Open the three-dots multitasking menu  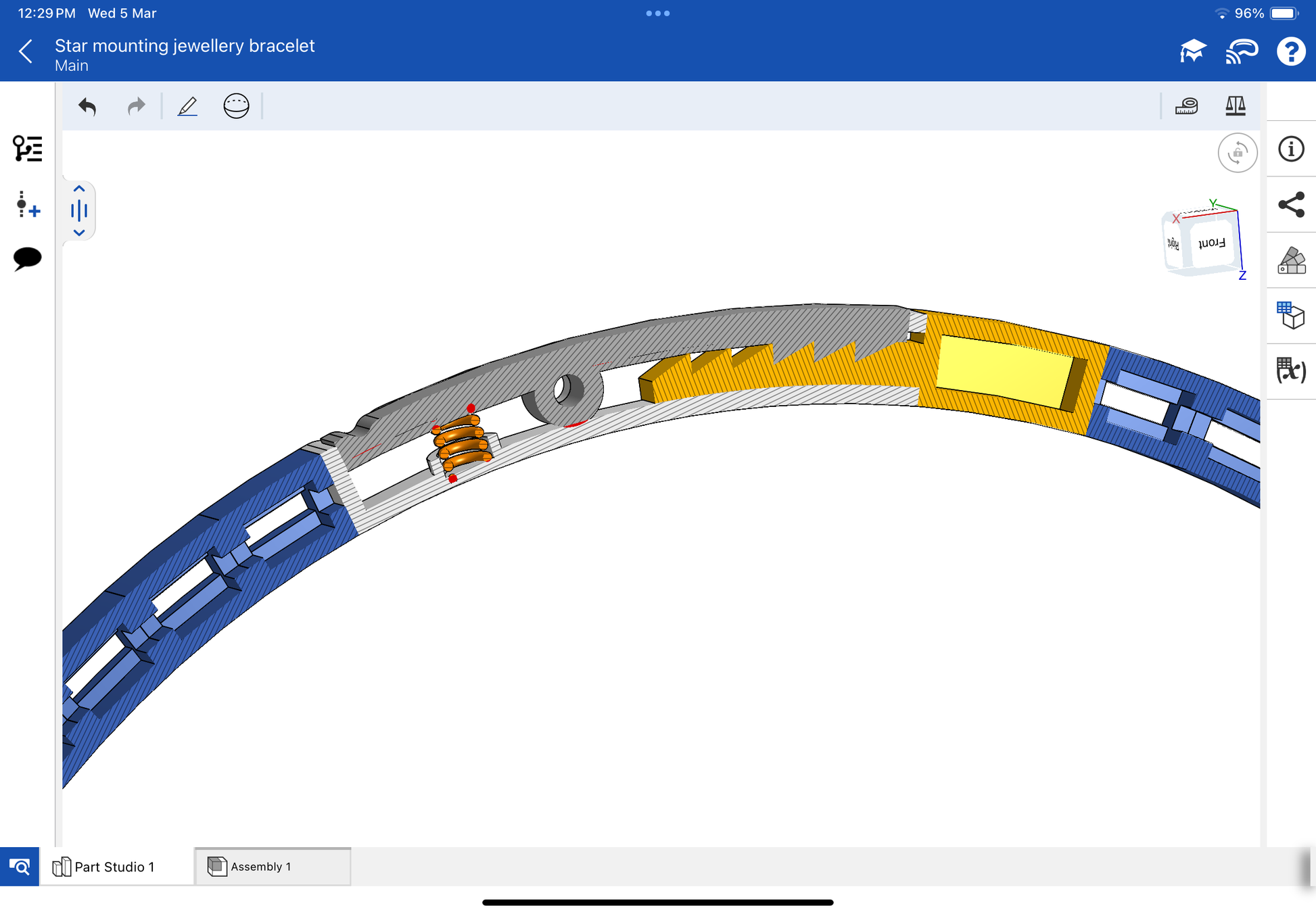point(657,14)
